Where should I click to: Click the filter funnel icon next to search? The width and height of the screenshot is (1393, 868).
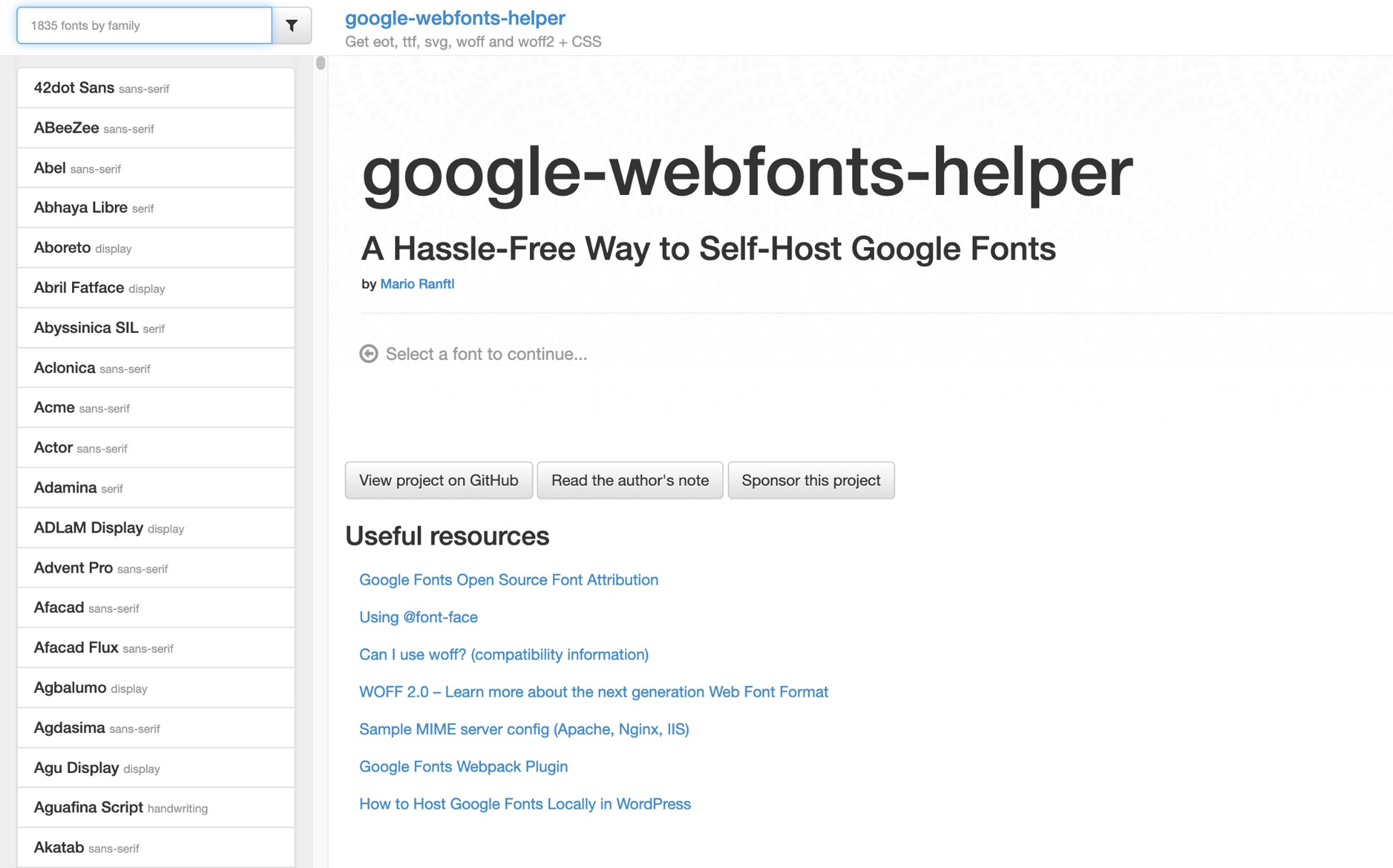coord(291,25)
